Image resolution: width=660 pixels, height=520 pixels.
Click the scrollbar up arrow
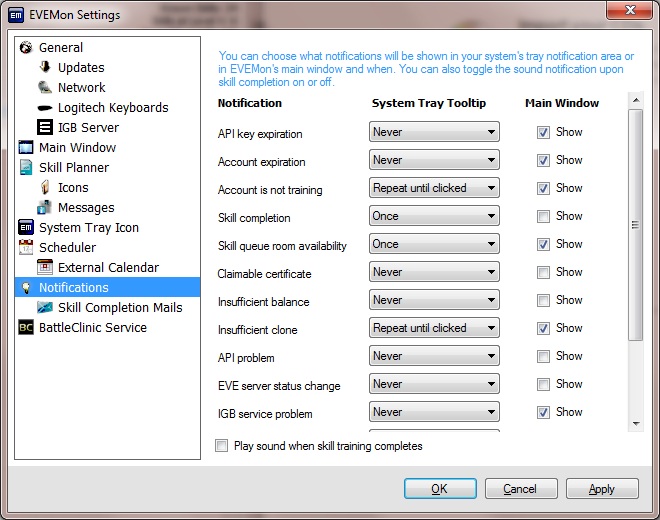pyautogui.click(x=636, y=100)
